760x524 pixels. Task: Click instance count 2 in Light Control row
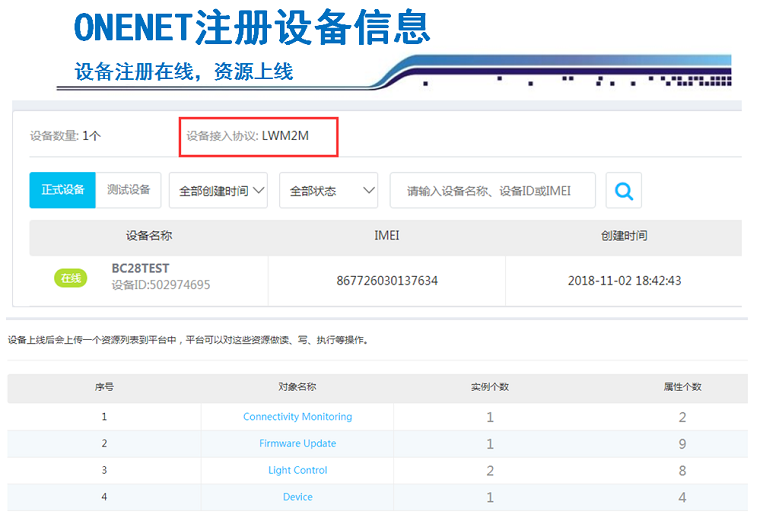(490, 471)
